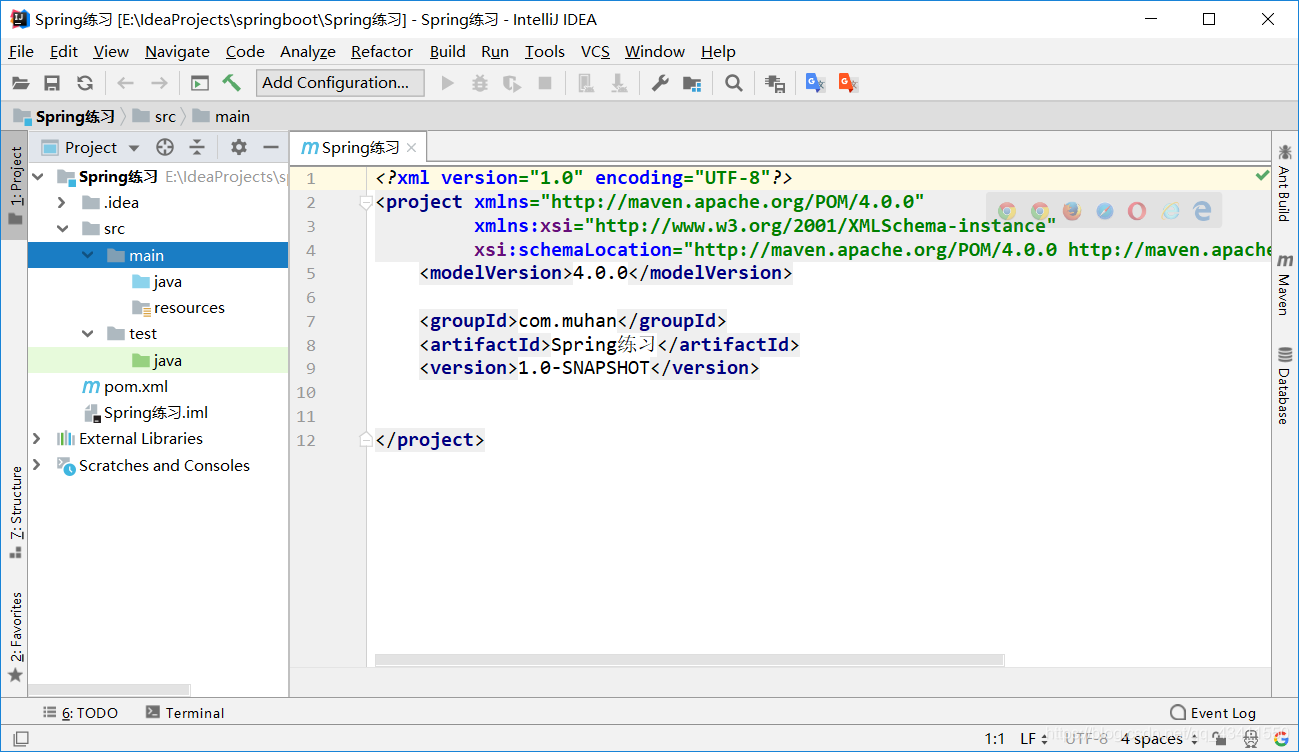Select the resources folder
Viewport: 1299px width, 752px height.
click(x=178, y=307)
